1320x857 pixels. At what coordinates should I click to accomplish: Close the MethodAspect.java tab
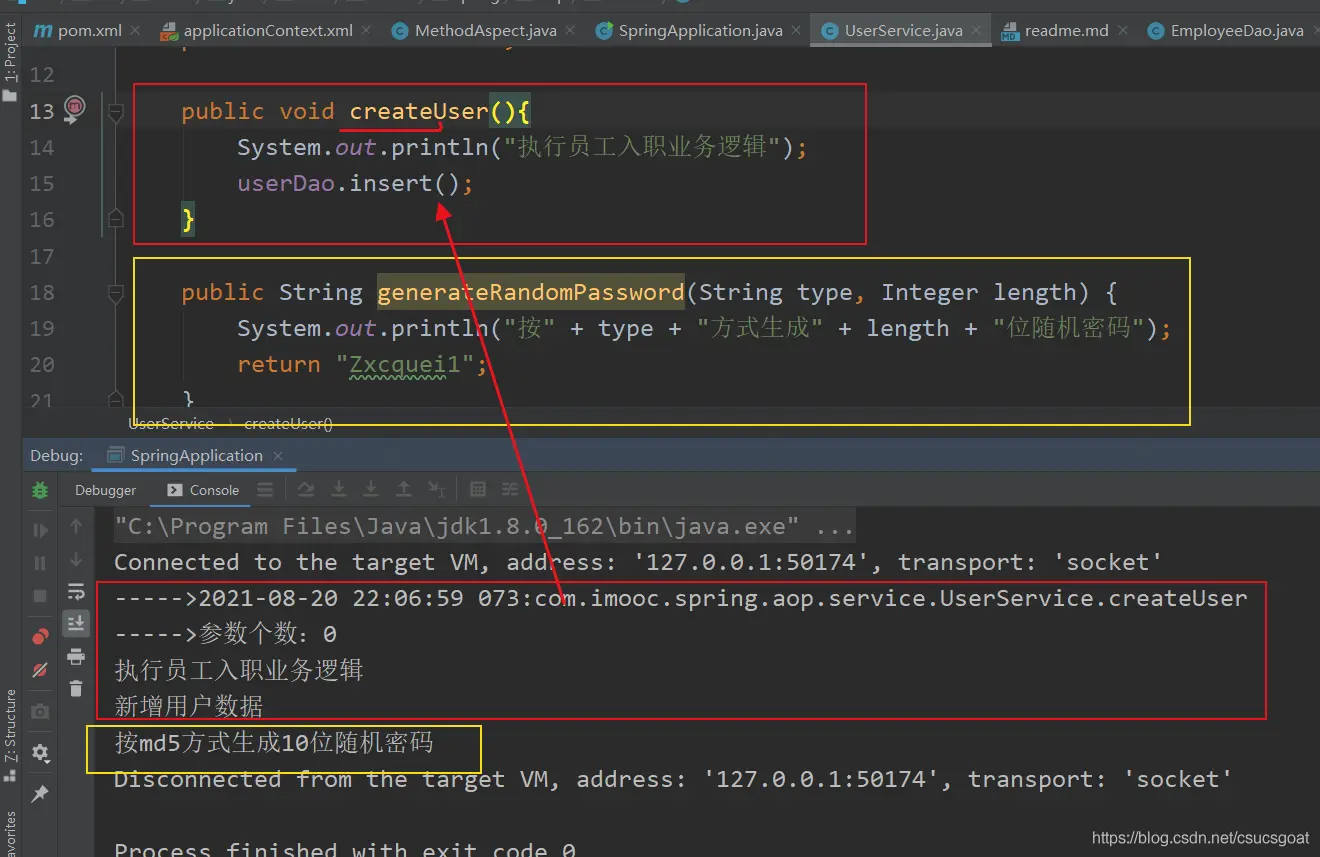(572, 31)
